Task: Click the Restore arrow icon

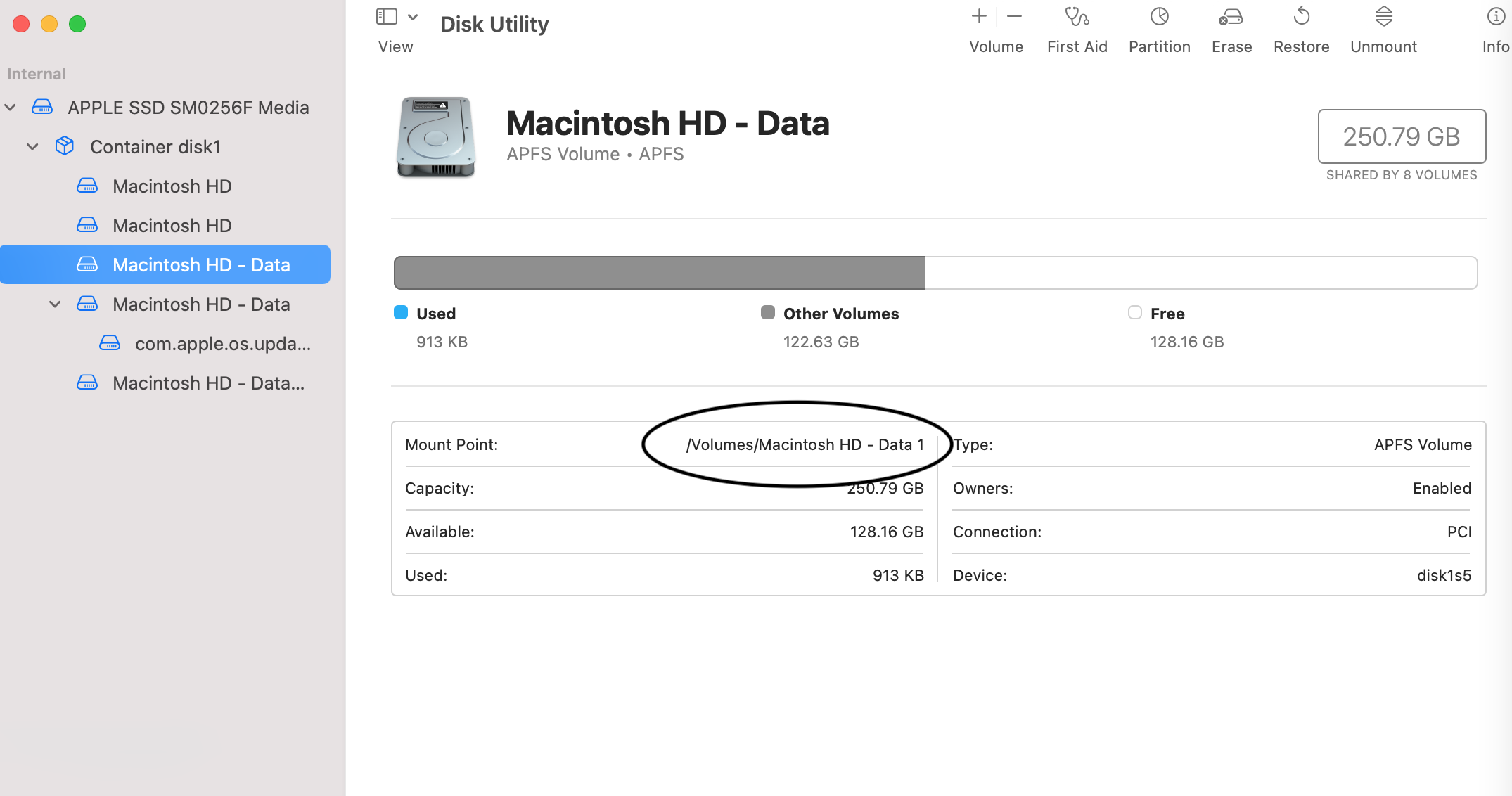Action: (x=1301, y=17)
